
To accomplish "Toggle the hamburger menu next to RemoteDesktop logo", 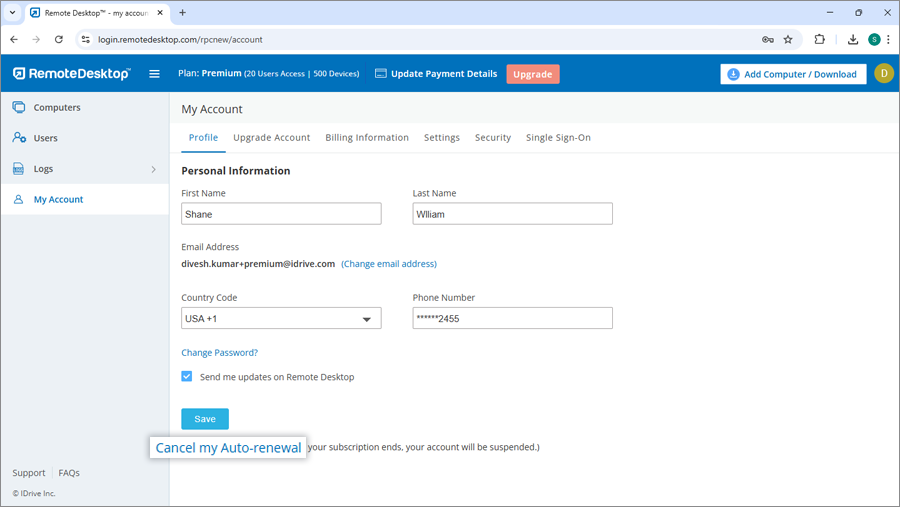I will (x=154, y=74).
